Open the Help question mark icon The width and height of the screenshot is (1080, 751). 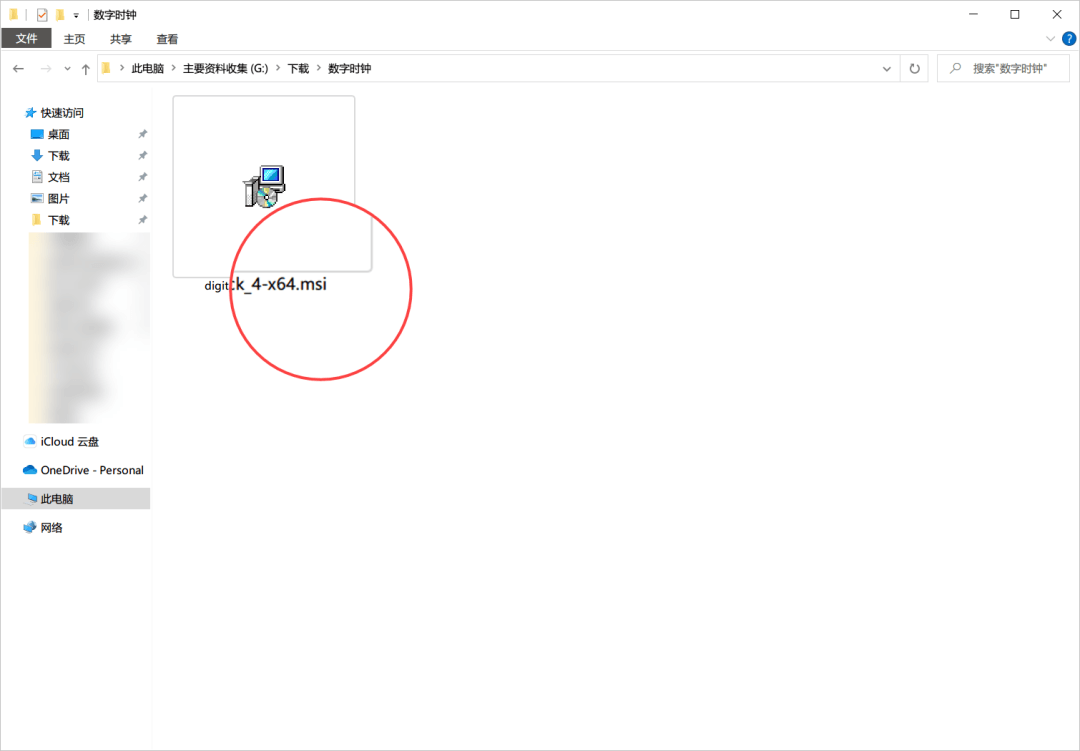pyautogui.click(x=1068, y=39)
